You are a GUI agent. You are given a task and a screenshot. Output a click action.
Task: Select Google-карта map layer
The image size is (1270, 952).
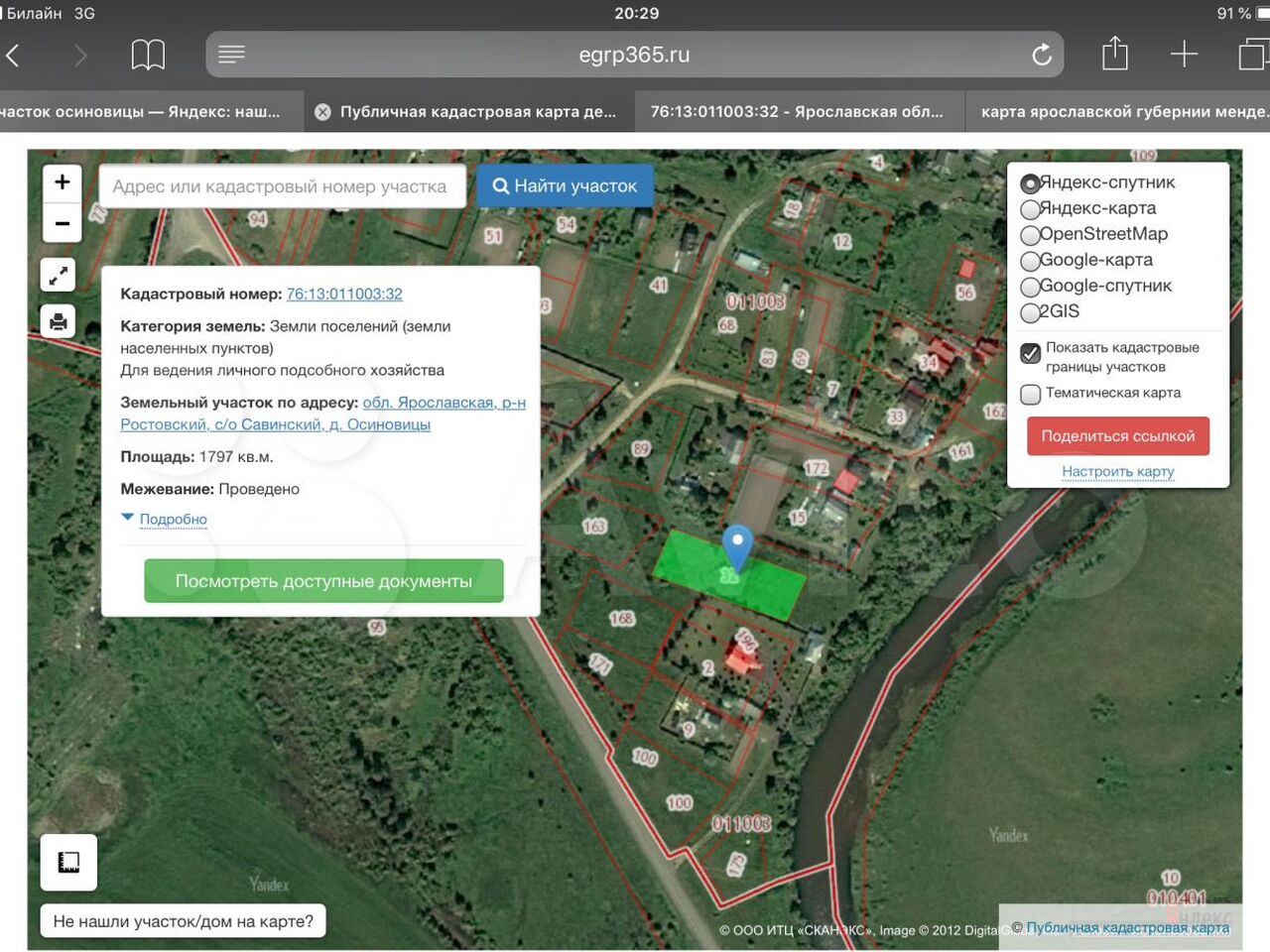pos(1030,261)
